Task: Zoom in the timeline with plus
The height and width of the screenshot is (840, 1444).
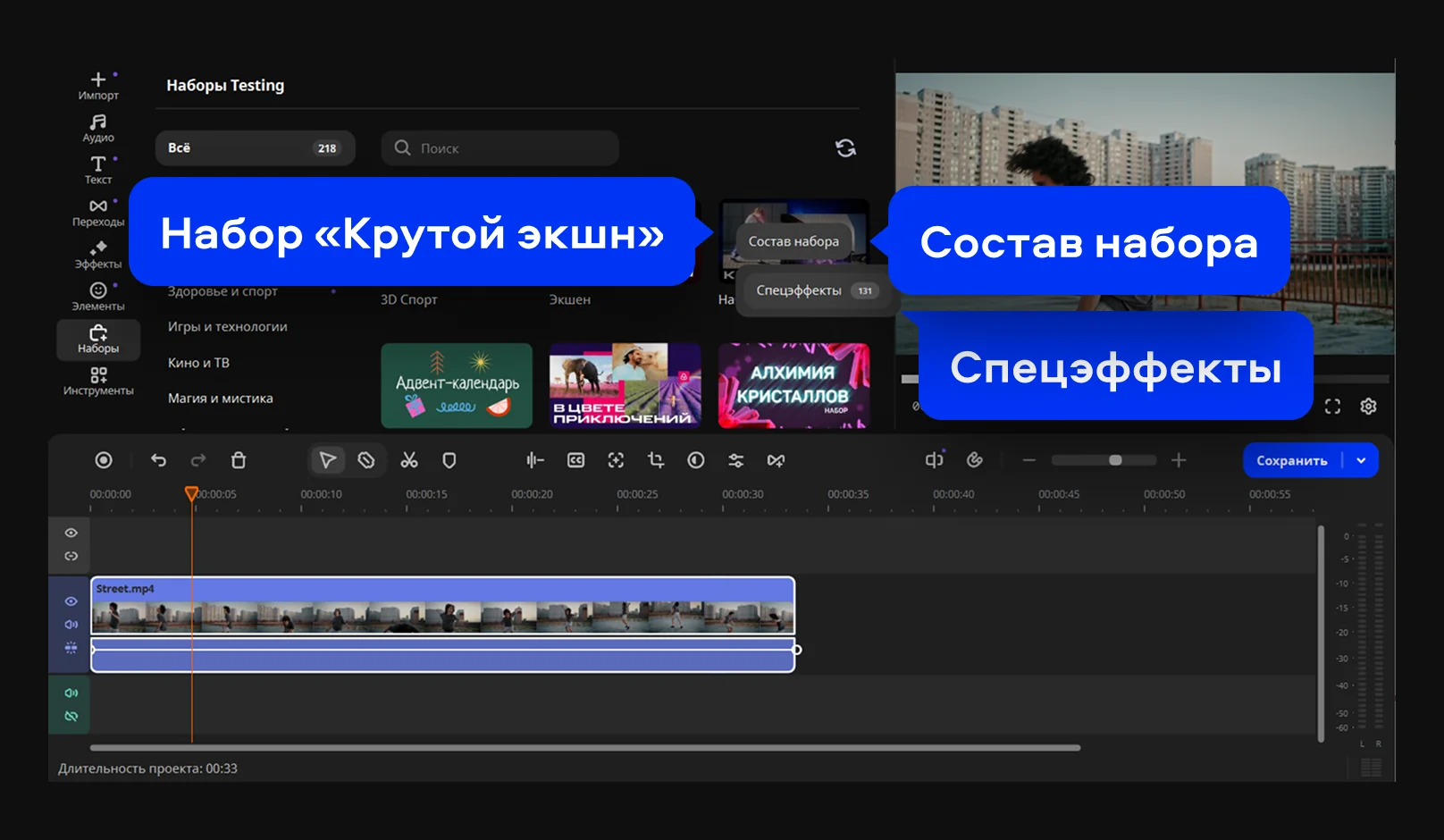Action: [1179, 460]
